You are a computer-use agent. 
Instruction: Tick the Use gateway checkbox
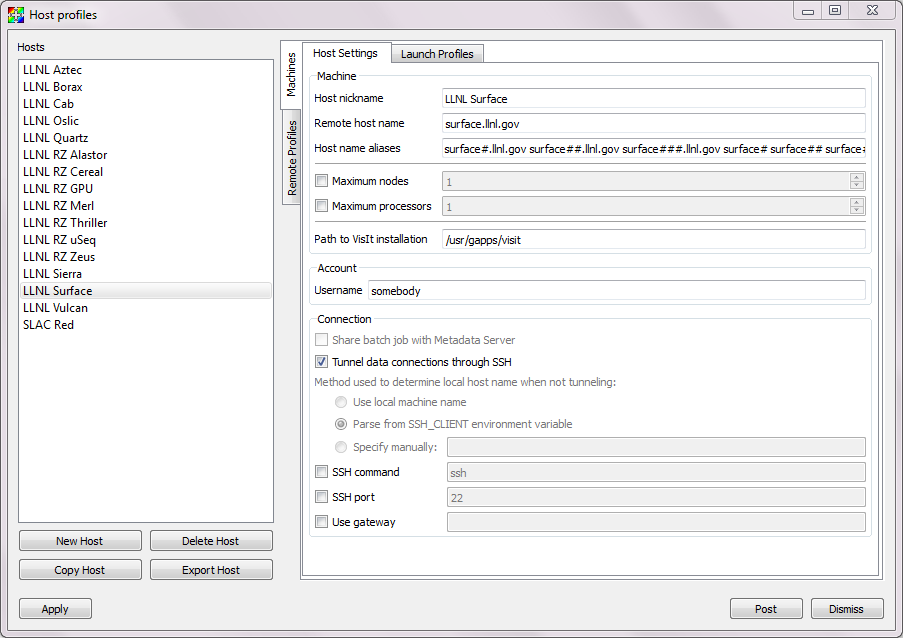coord(321,522)
